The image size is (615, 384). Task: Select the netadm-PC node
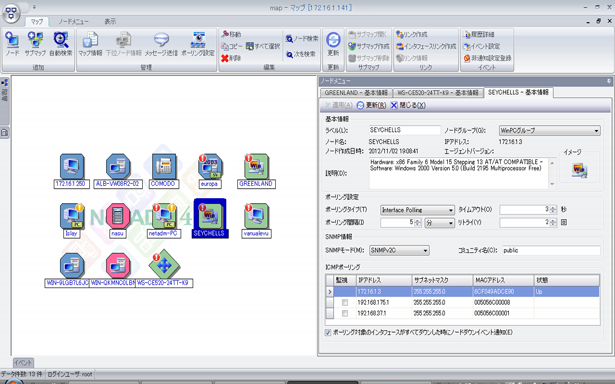(x=164, y=216)
